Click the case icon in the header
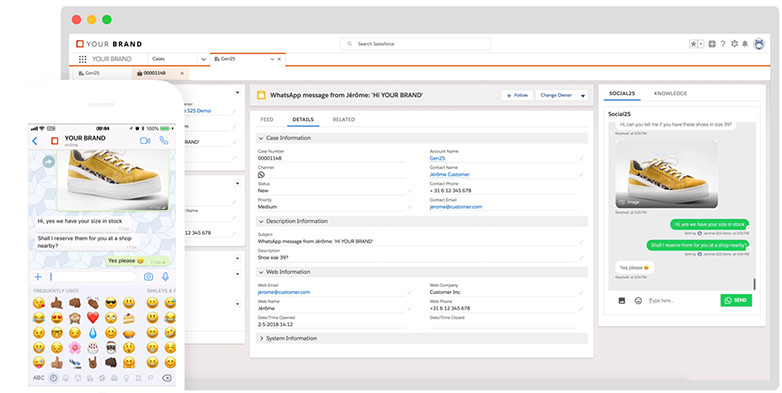Viewport: 782px width, 393px height. (x=261, y=95)
